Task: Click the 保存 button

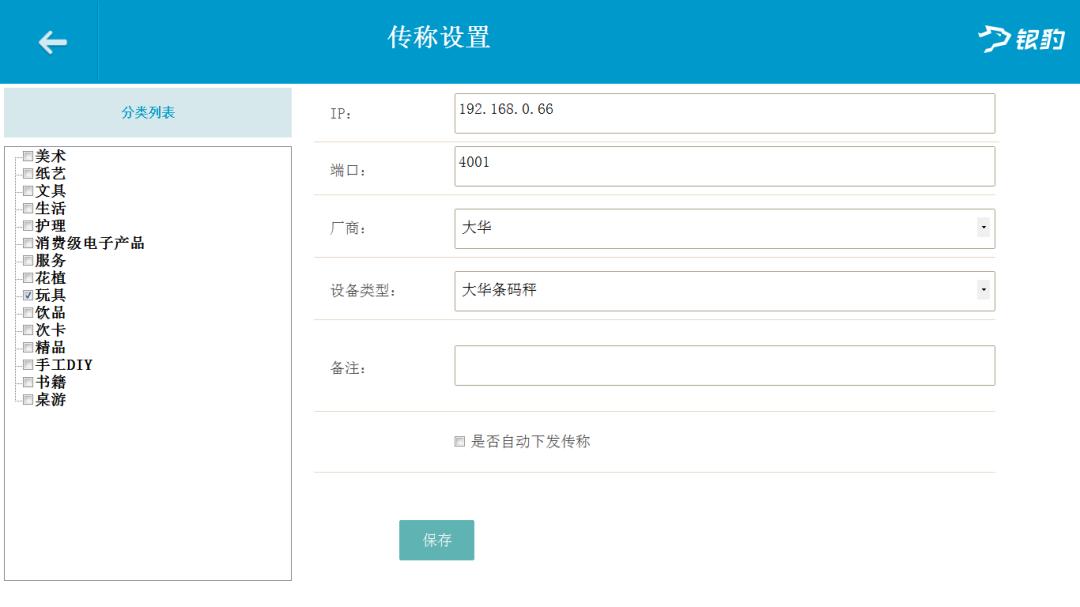Action: point(436,539)
